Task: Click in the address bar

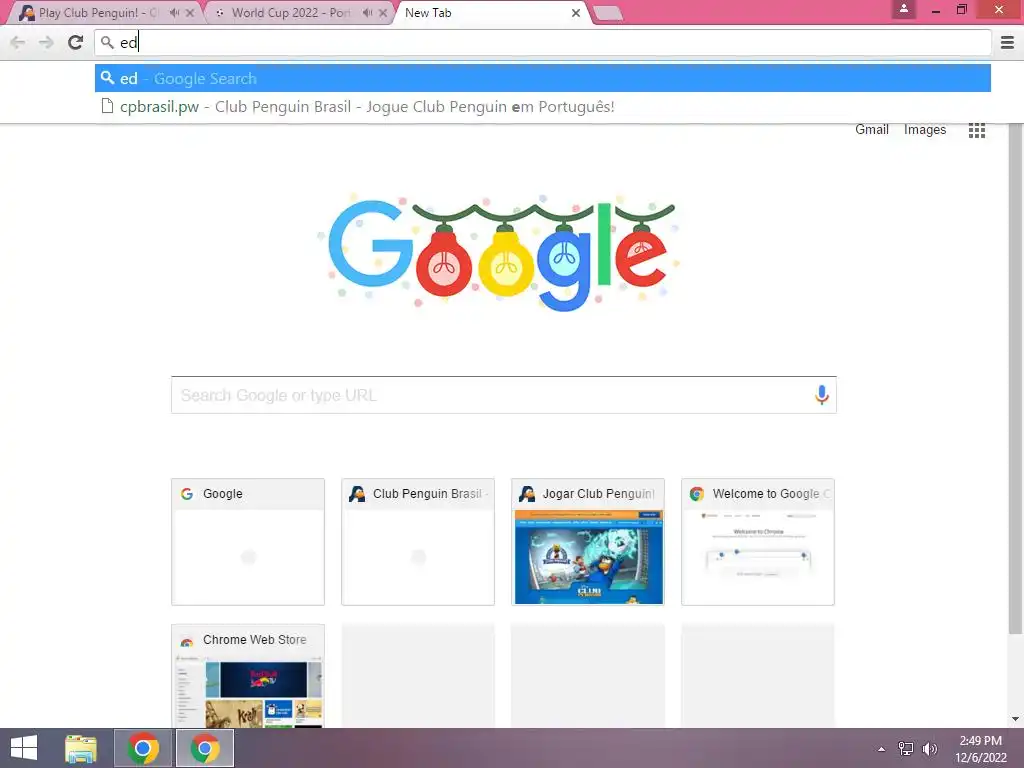Action: click(543, 42)
